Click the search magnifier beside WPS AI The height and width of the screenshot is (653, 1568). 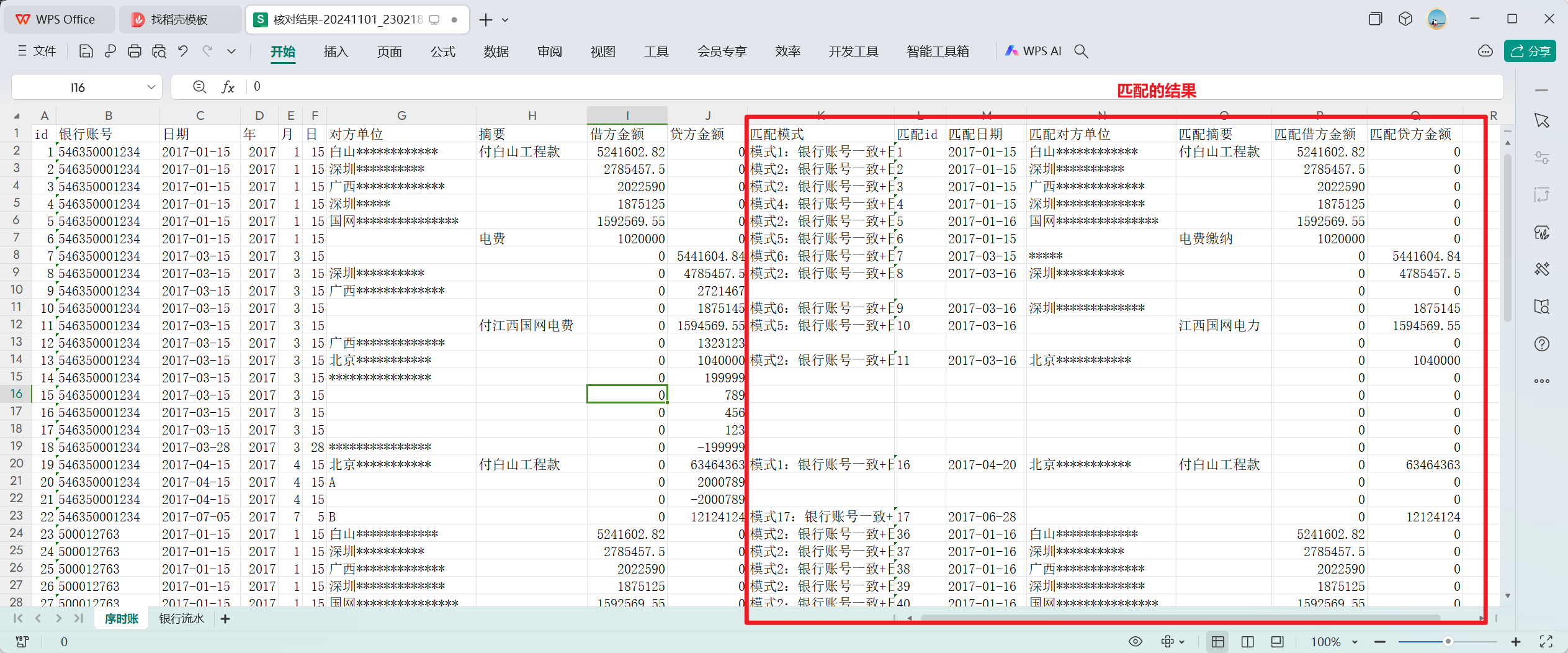pos(1081,52)
